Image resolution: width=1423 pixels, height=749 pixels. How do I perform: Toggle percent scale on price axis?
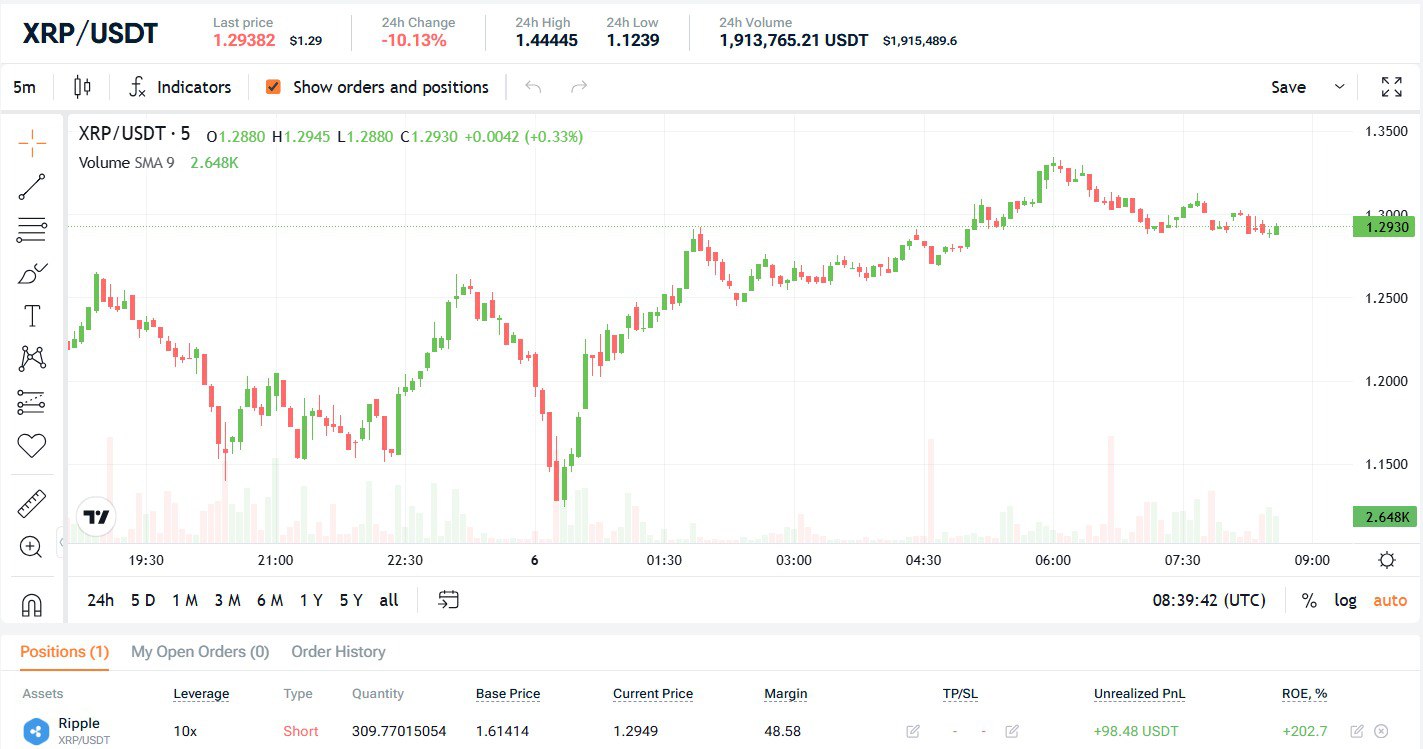pos(1309,600)
